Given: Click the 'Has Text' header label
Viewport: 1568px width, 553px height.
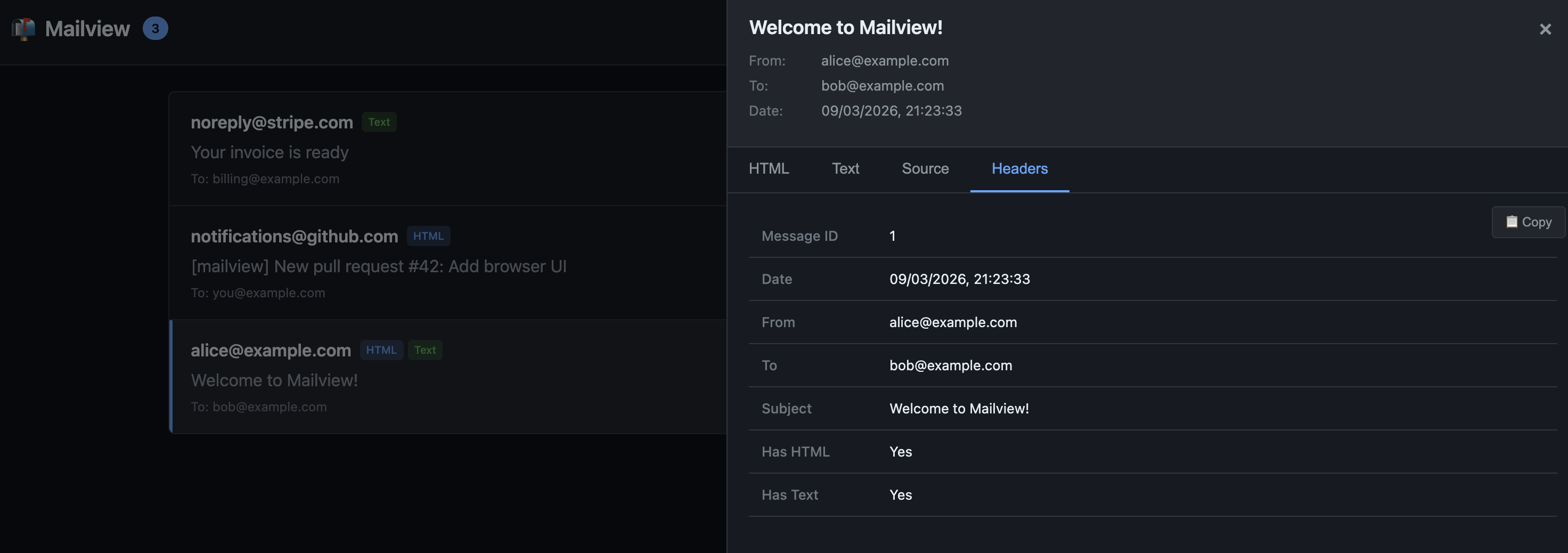Looking at the screenshot, I should pyautogui.click(x=790, y=495).
